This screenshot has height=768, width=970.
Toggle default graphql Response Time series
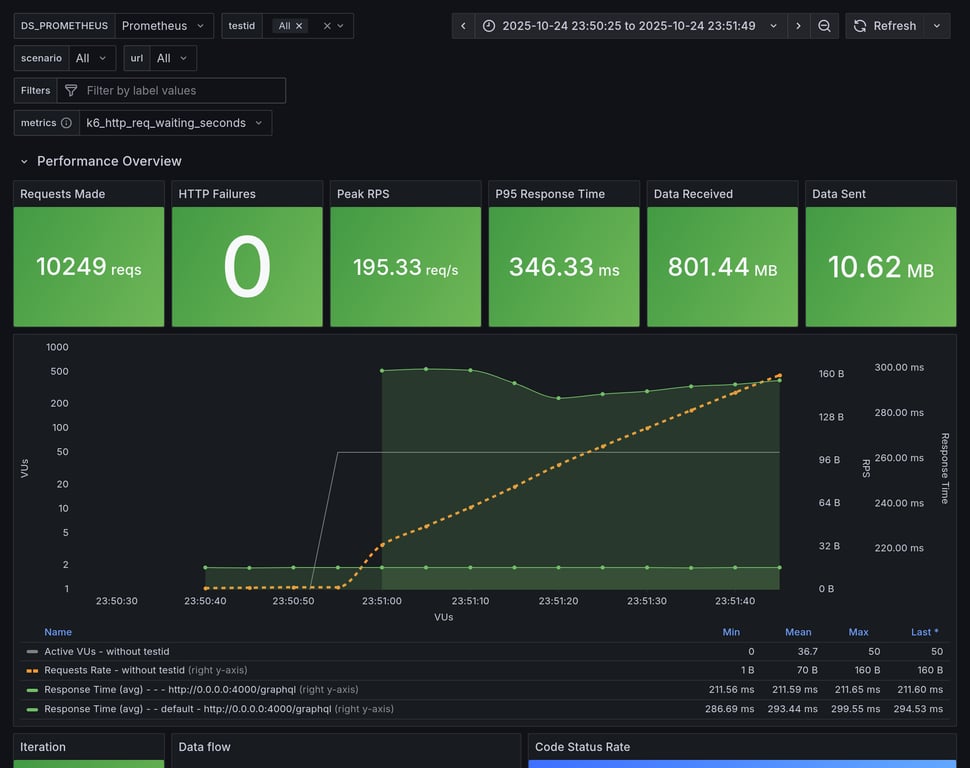tap(187, 709)
